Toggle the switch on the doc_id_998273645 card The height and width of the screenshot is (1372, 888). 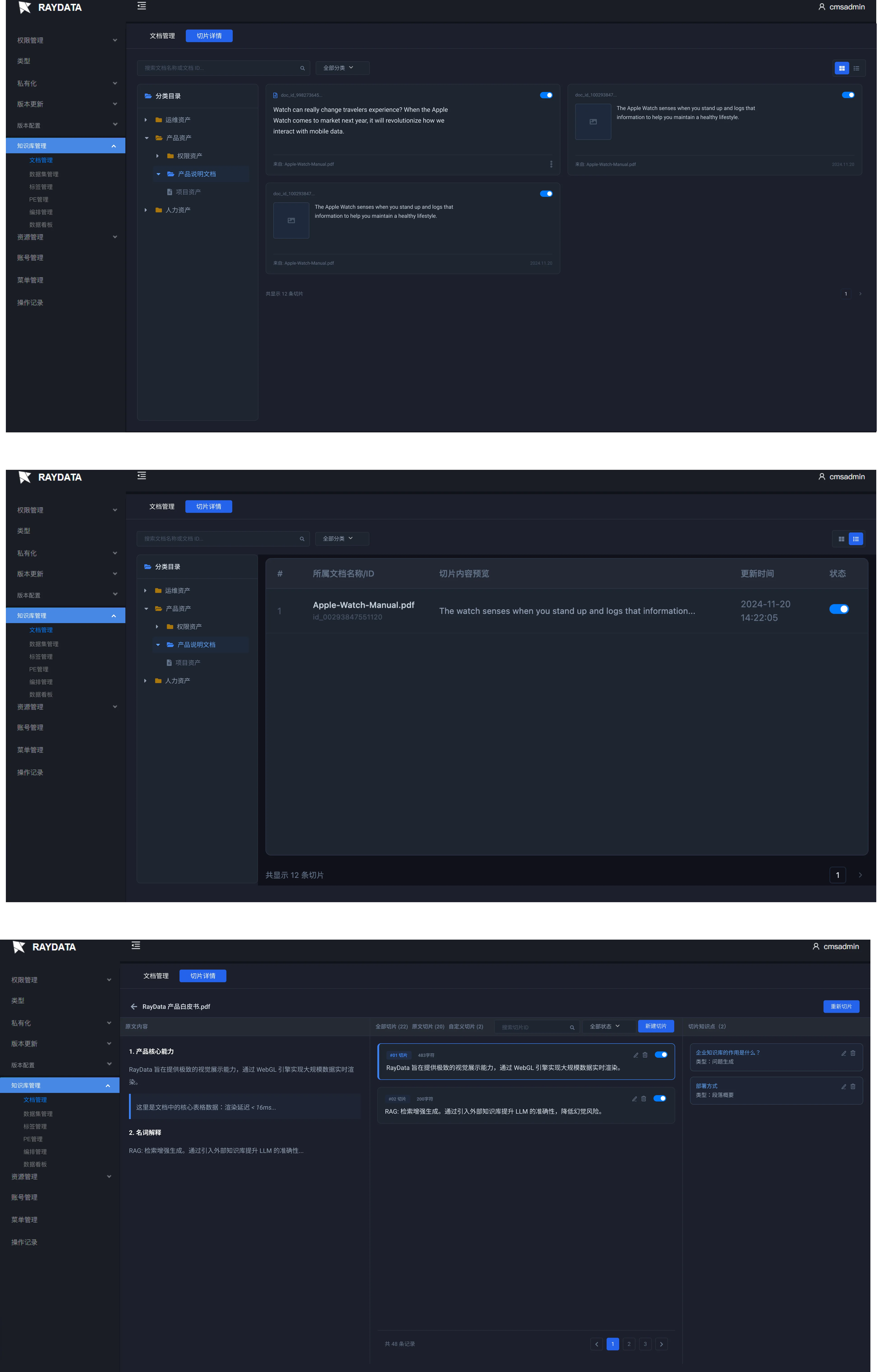(x=546, y=95)
